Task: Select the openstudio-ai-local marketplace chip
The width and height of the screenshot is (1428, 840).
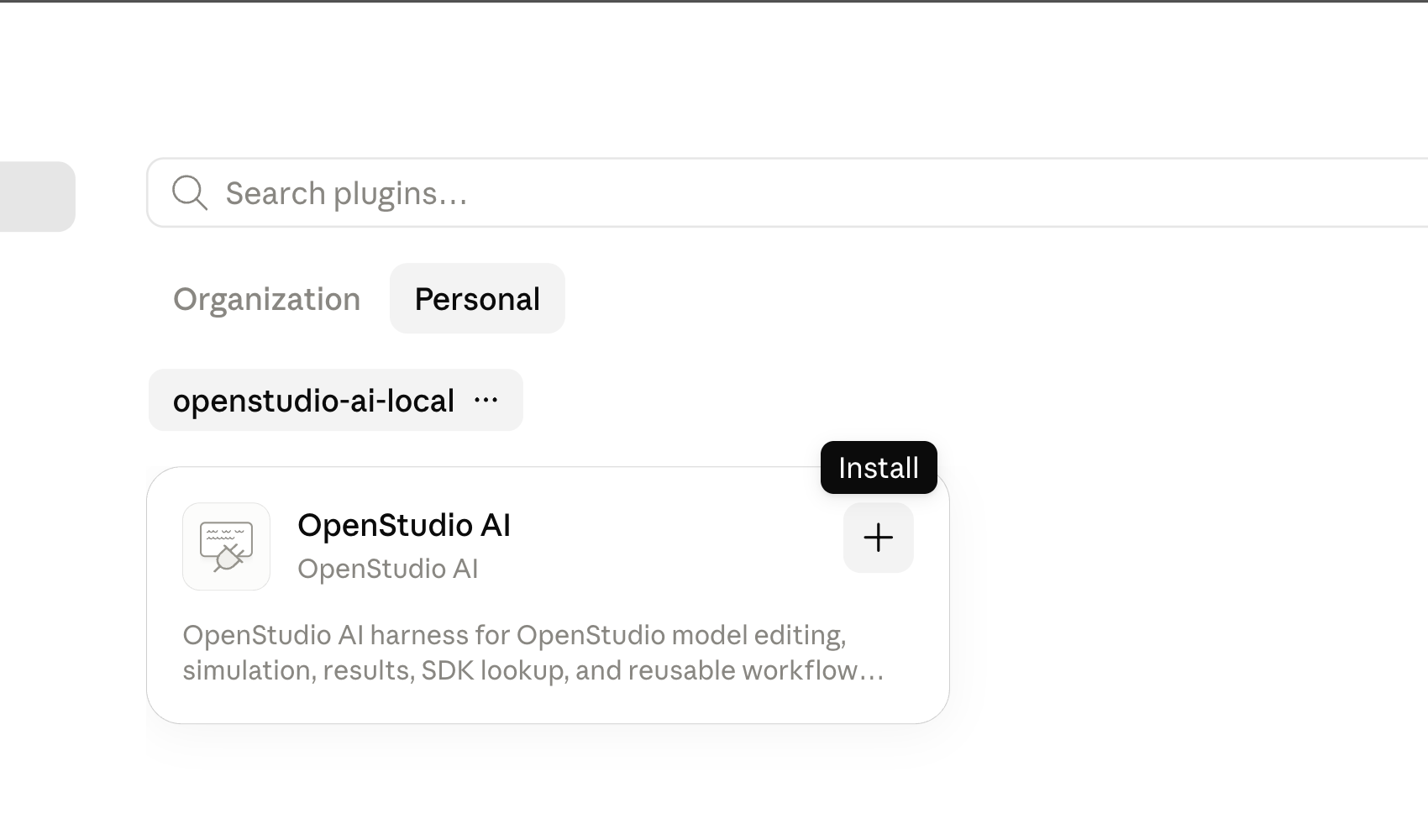Action: 336,400
